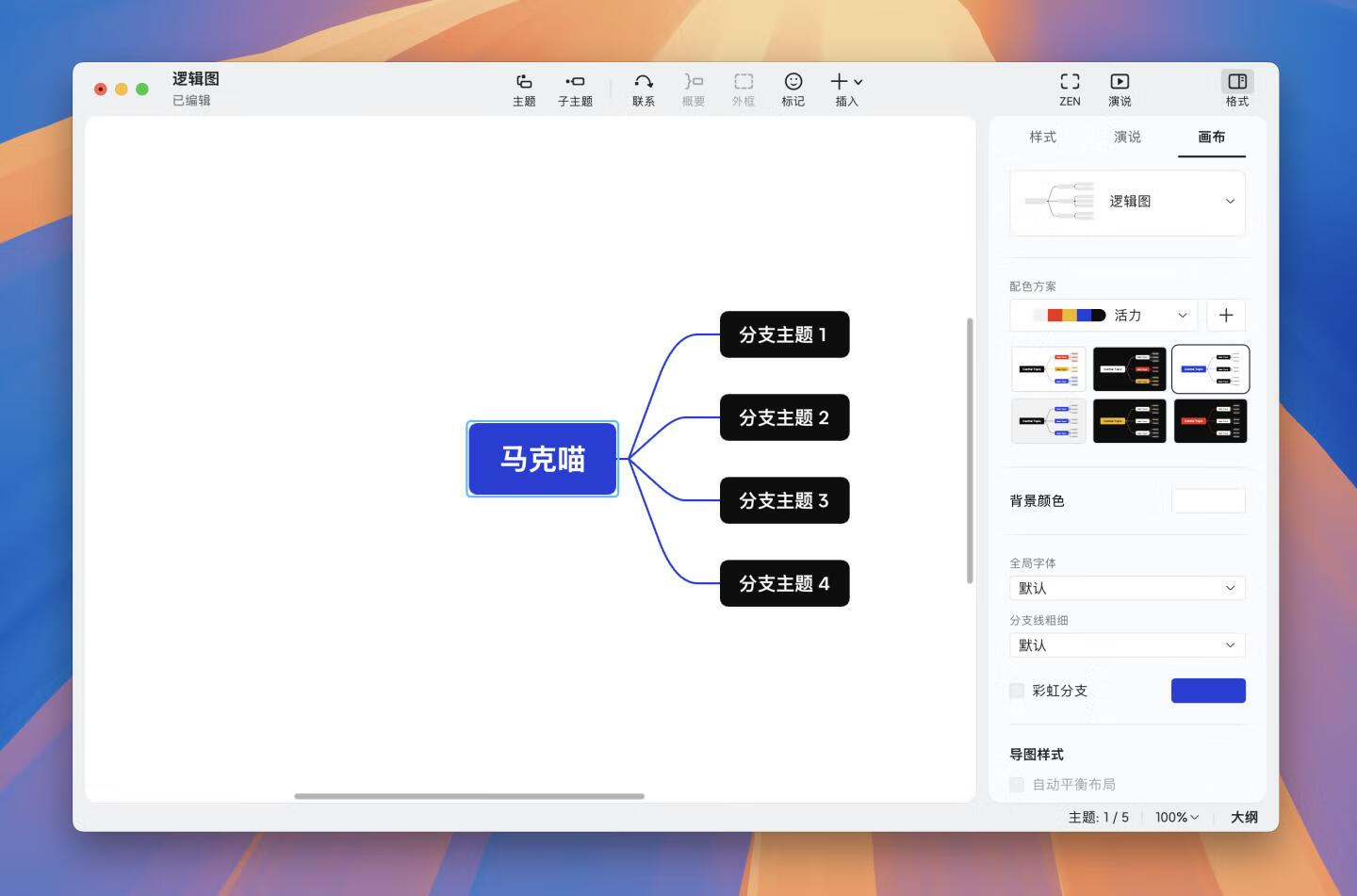
Task: Open the 插入 insert menu
Action: (846, 90)
